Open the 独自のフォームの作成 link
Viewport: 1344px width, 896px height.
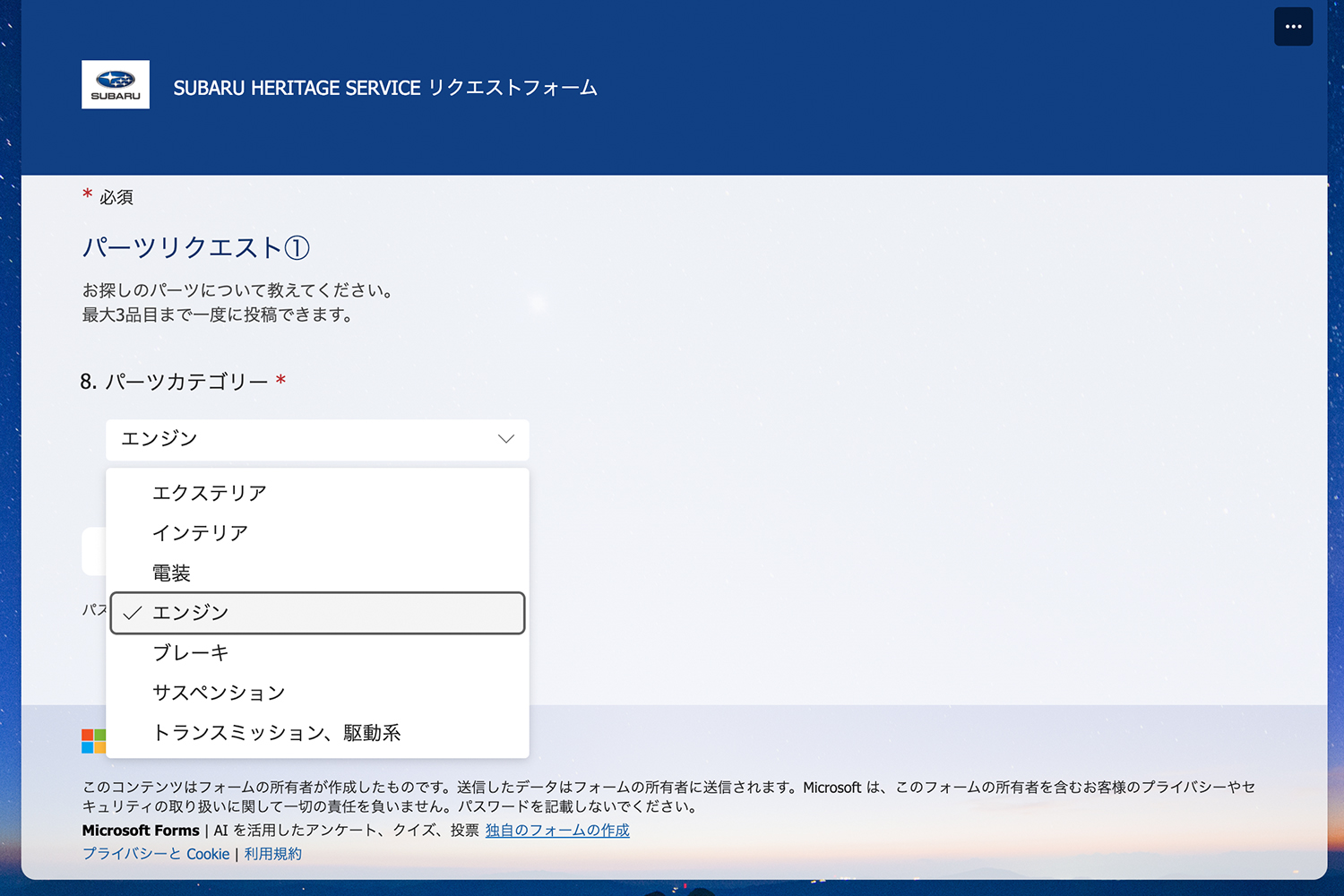(556, 831)
